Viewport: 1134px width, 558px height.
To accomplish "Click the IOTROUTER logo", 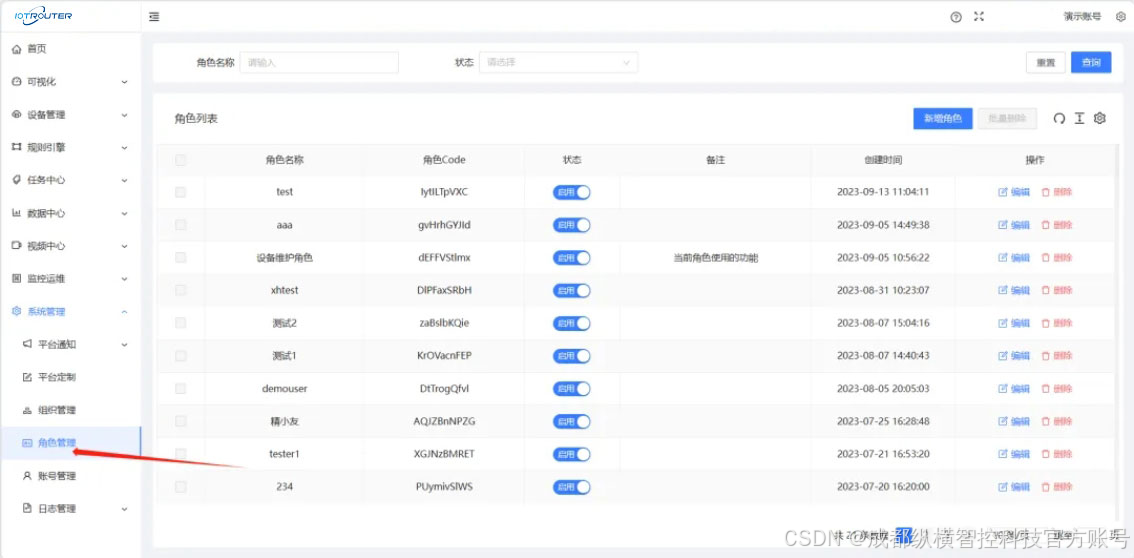I will (43, 16).
